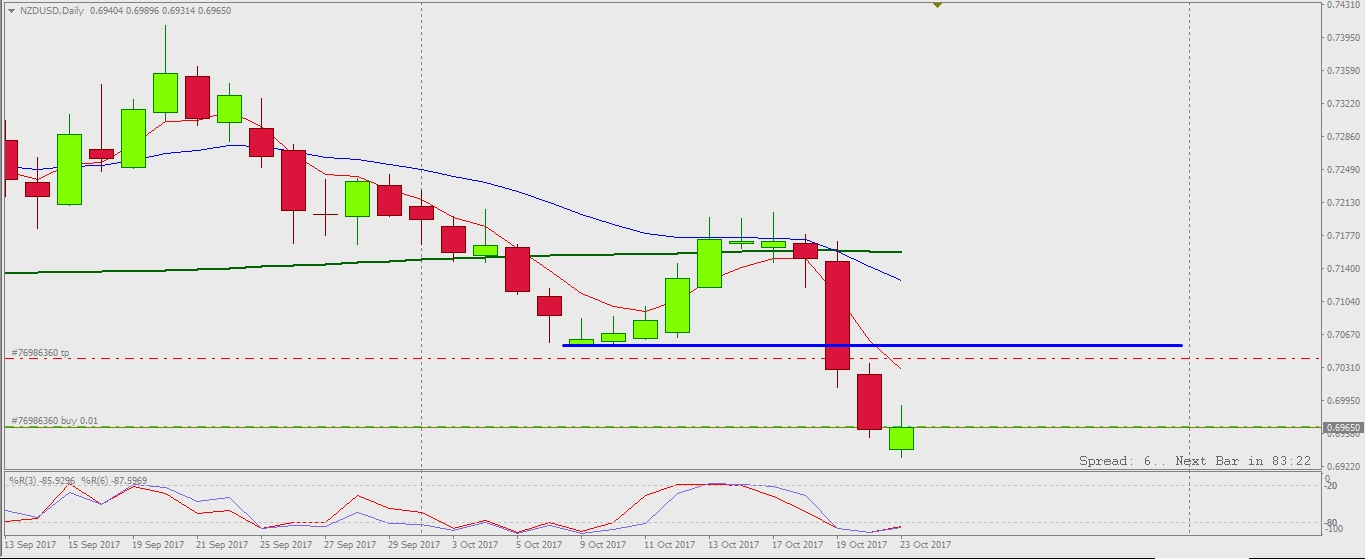Click the '19 Oct 2017' date label
This screenshot has width=1365, height=559.
pyautogui.click(x=862, y=545)
